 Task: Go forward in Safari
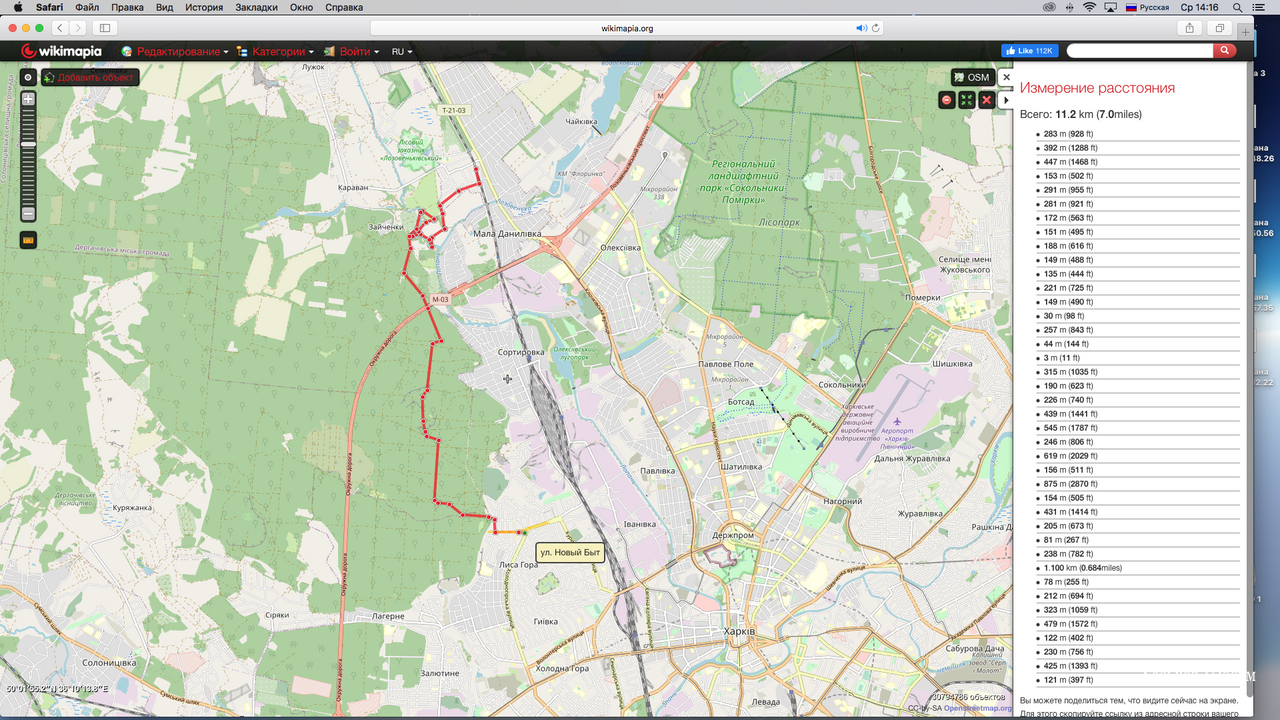79,28
